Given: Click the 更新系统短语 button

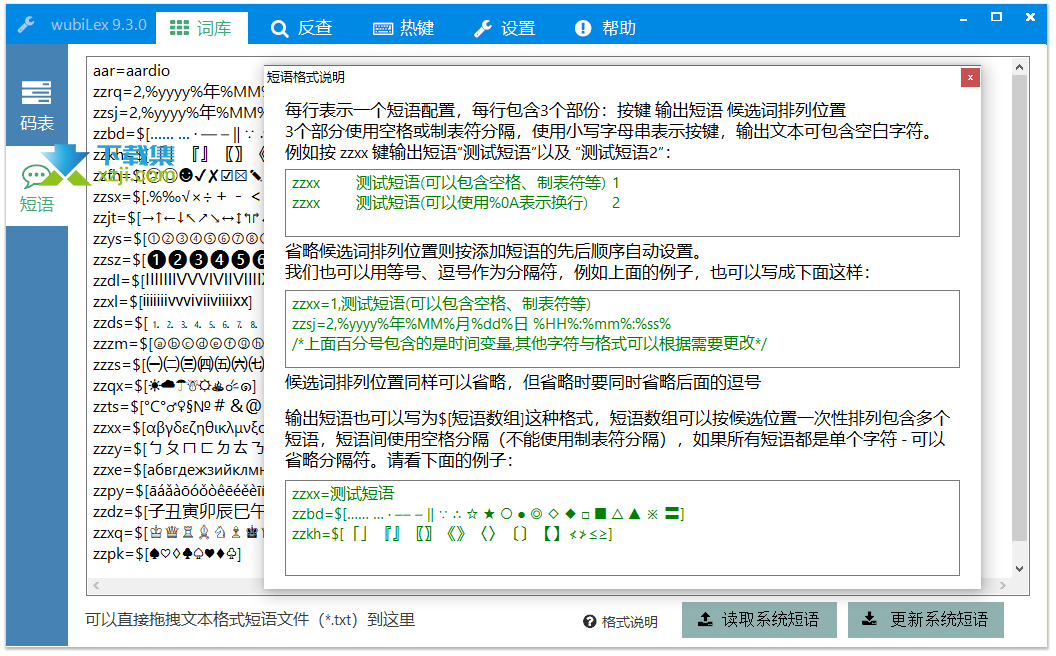Looking at the screenshot, I should coord(926,620).
